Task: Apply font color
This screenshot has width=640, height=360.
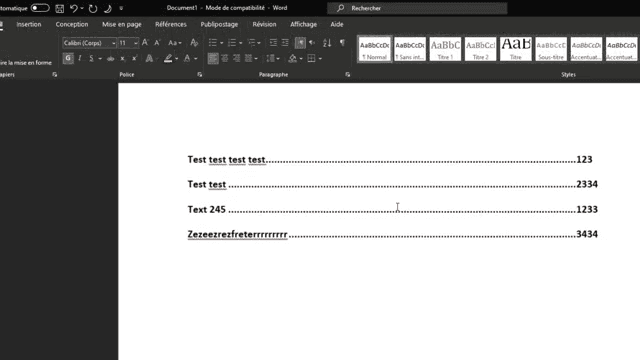Action: 187,58
